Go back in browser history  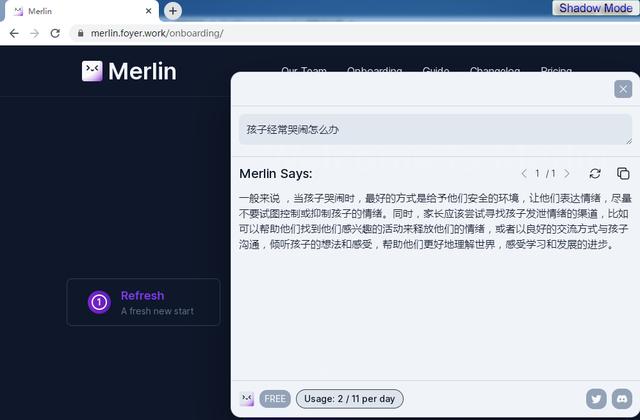point(14,33)
